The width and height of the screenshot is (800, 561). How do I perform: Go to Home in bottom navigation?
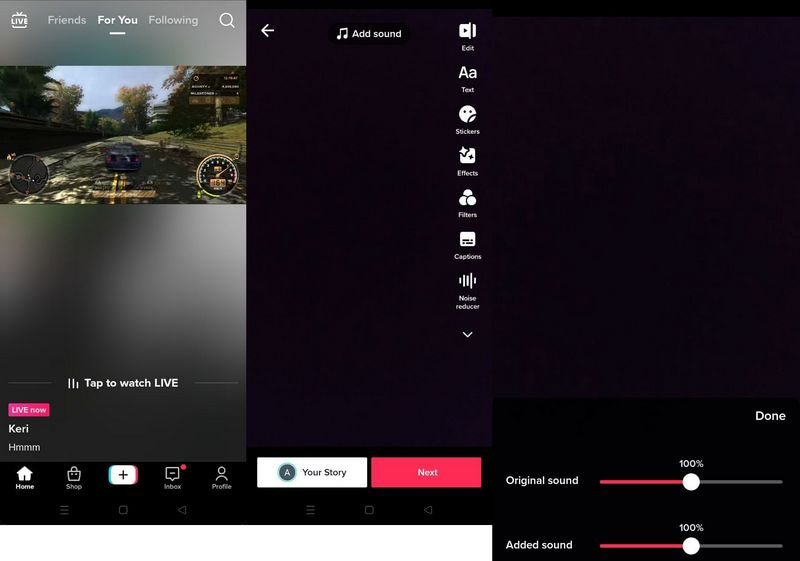tap(24, 478)
